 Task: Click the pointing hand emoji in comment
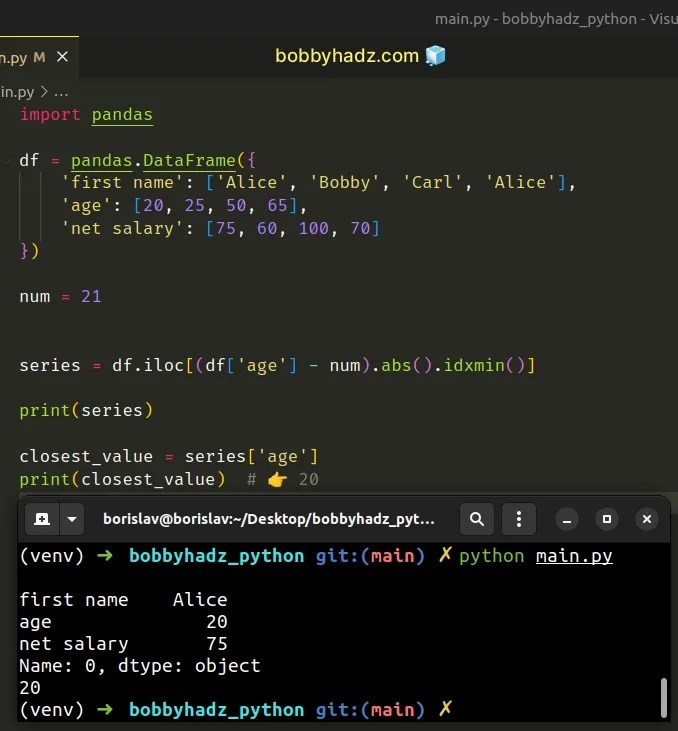pyautogui.click(x=277, y=480)
